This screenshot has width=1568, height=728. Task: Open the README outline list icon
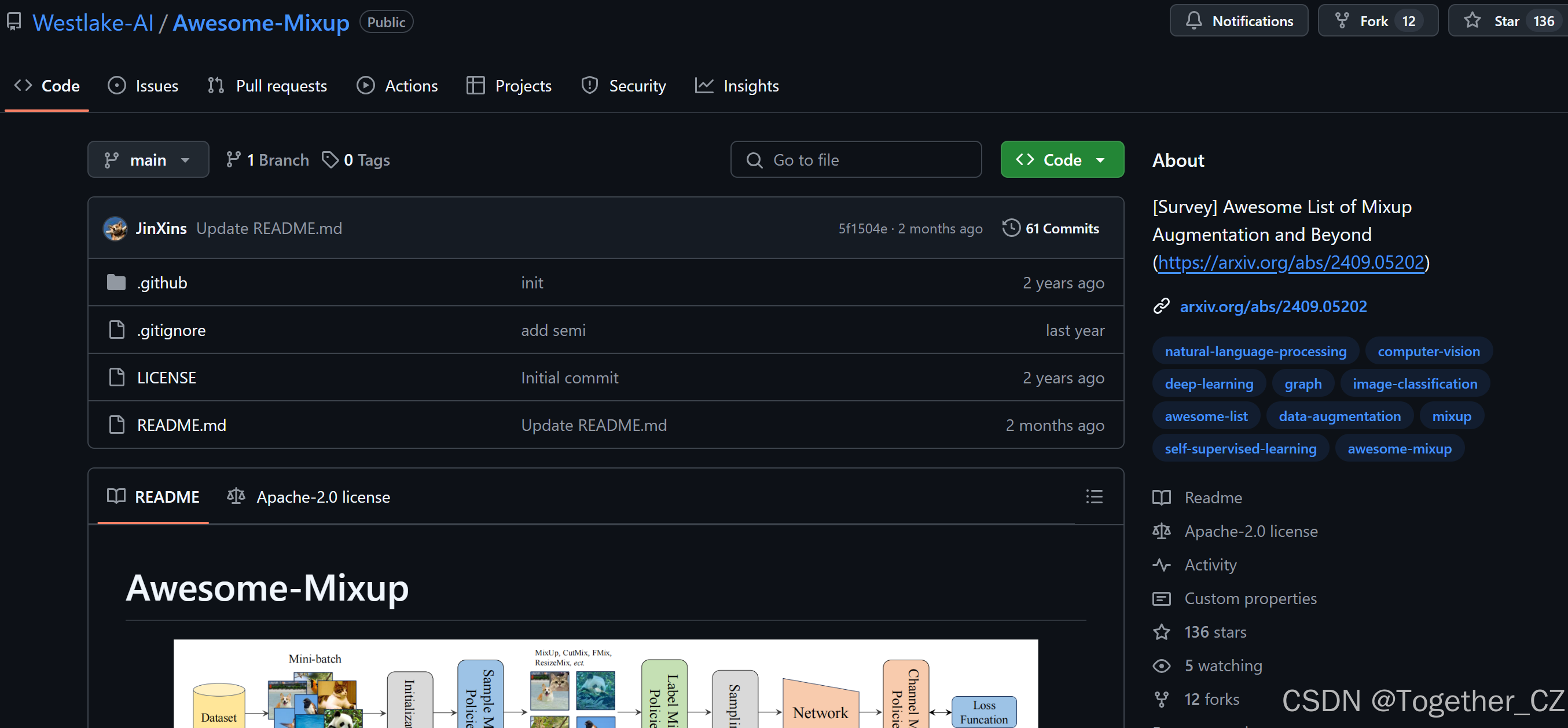(x=1094, y=496)
